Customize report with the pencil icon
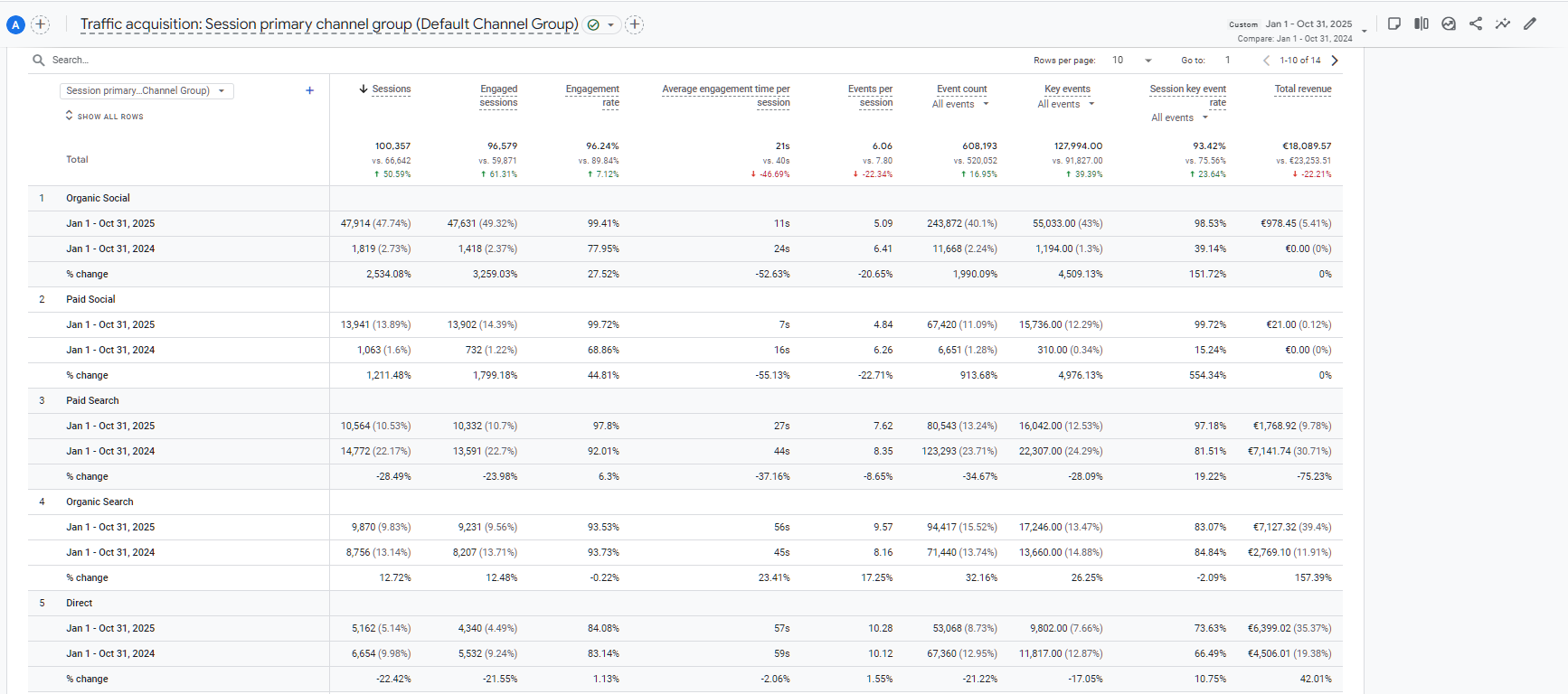 (x=1530, y=23)
